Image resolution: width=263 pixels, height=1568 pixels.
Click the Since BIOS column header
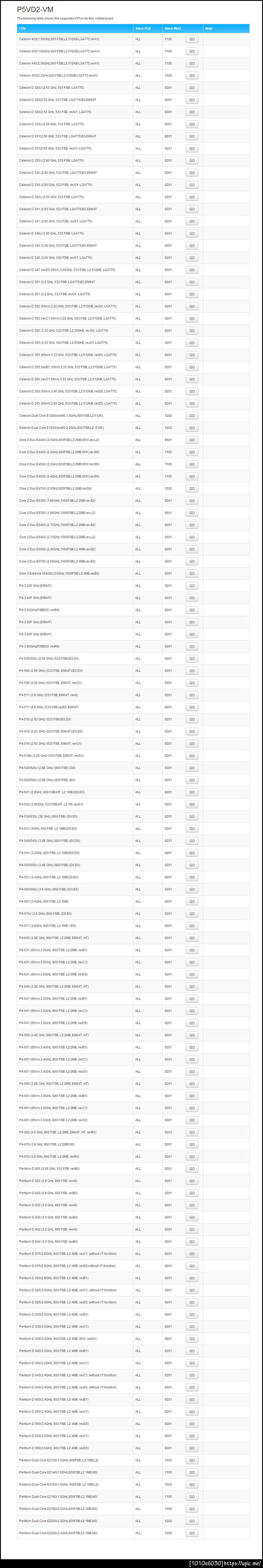(x=172, y=28)
